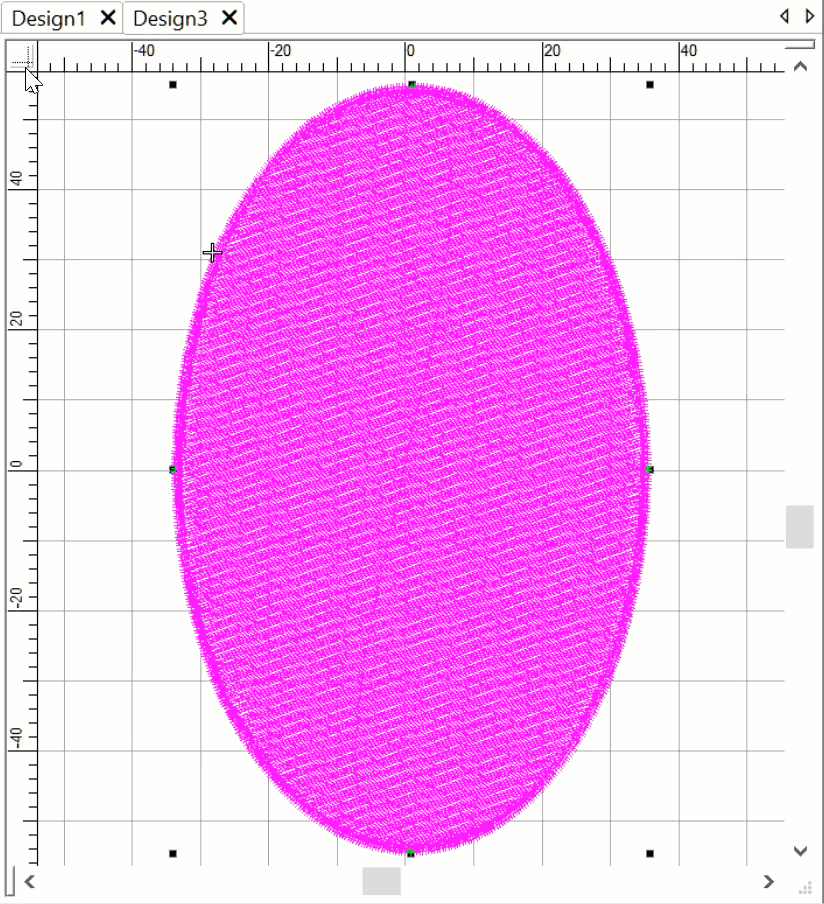
Task: Click the horizontal scrollbar thumb
Action: click(381, 881)
